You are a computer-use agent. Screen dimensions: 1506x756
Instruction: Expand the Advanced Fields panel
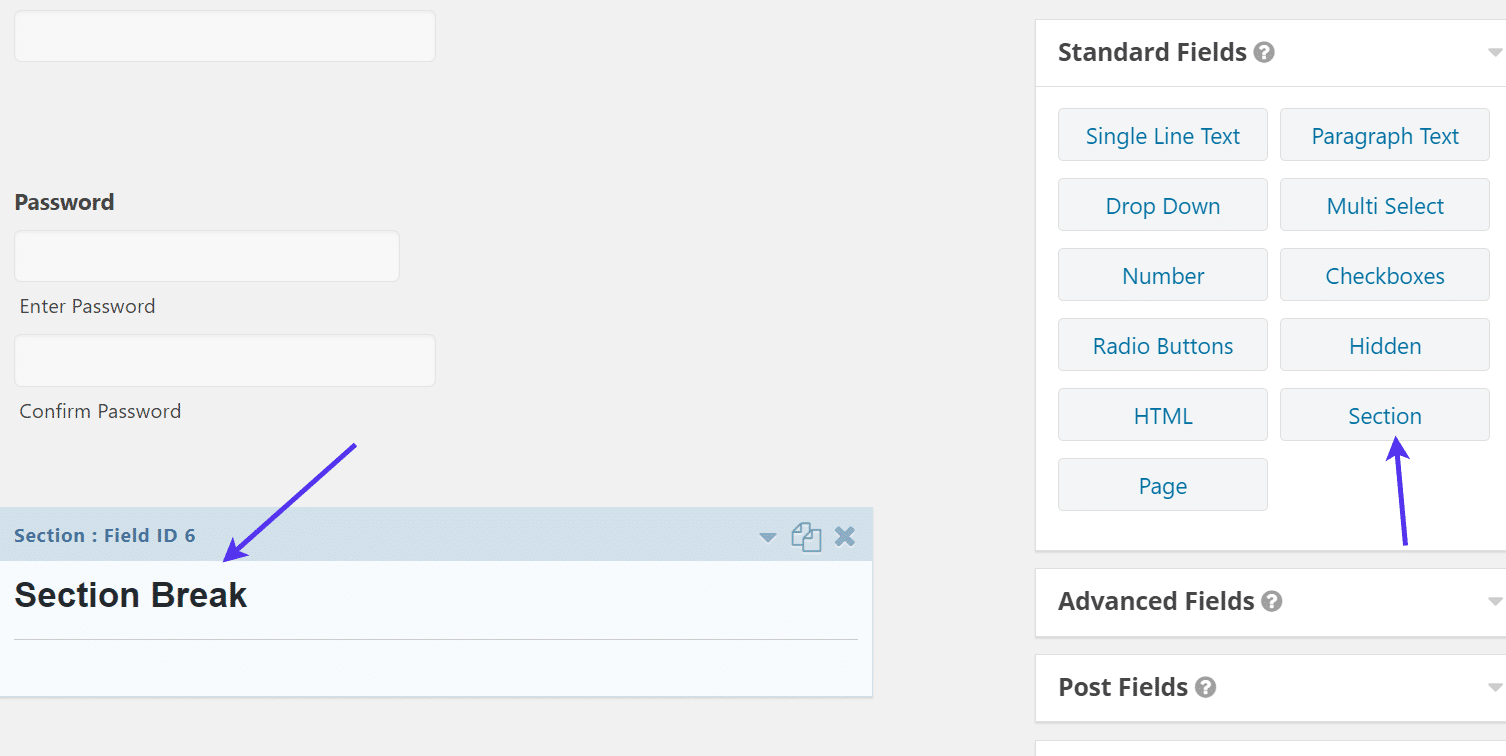tap(1494, 601)
